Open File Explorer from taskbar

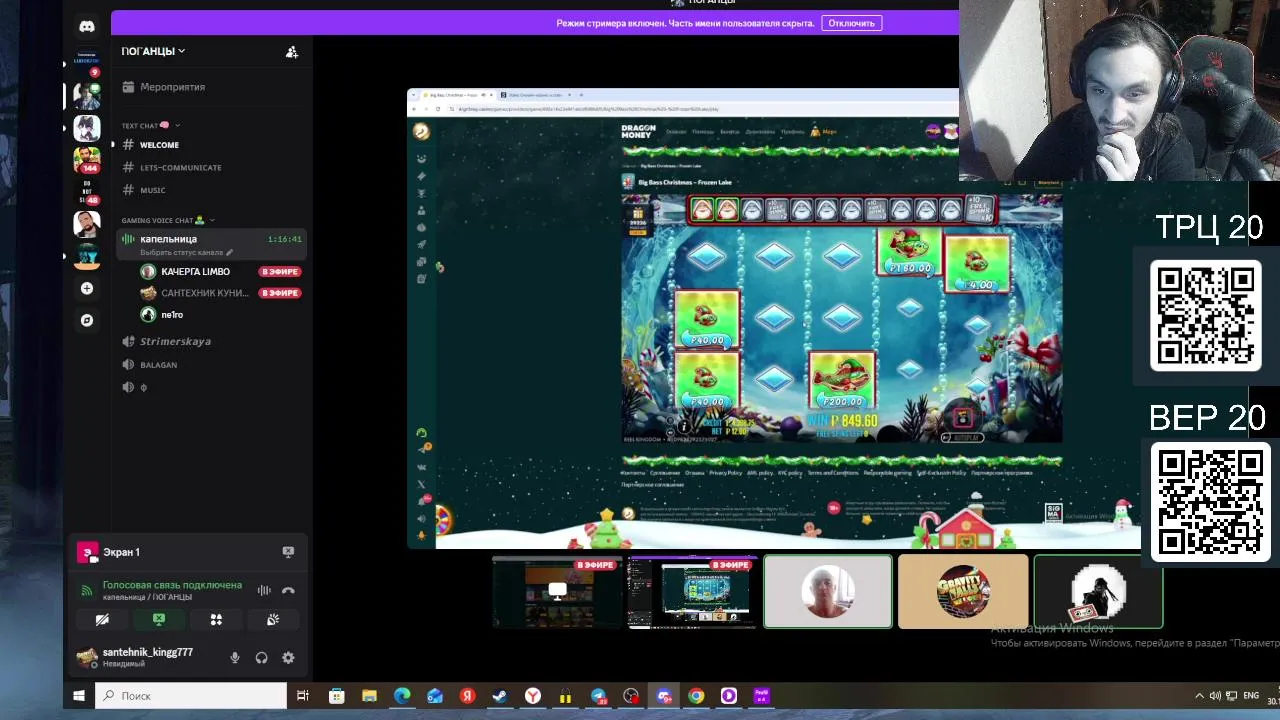369,696
